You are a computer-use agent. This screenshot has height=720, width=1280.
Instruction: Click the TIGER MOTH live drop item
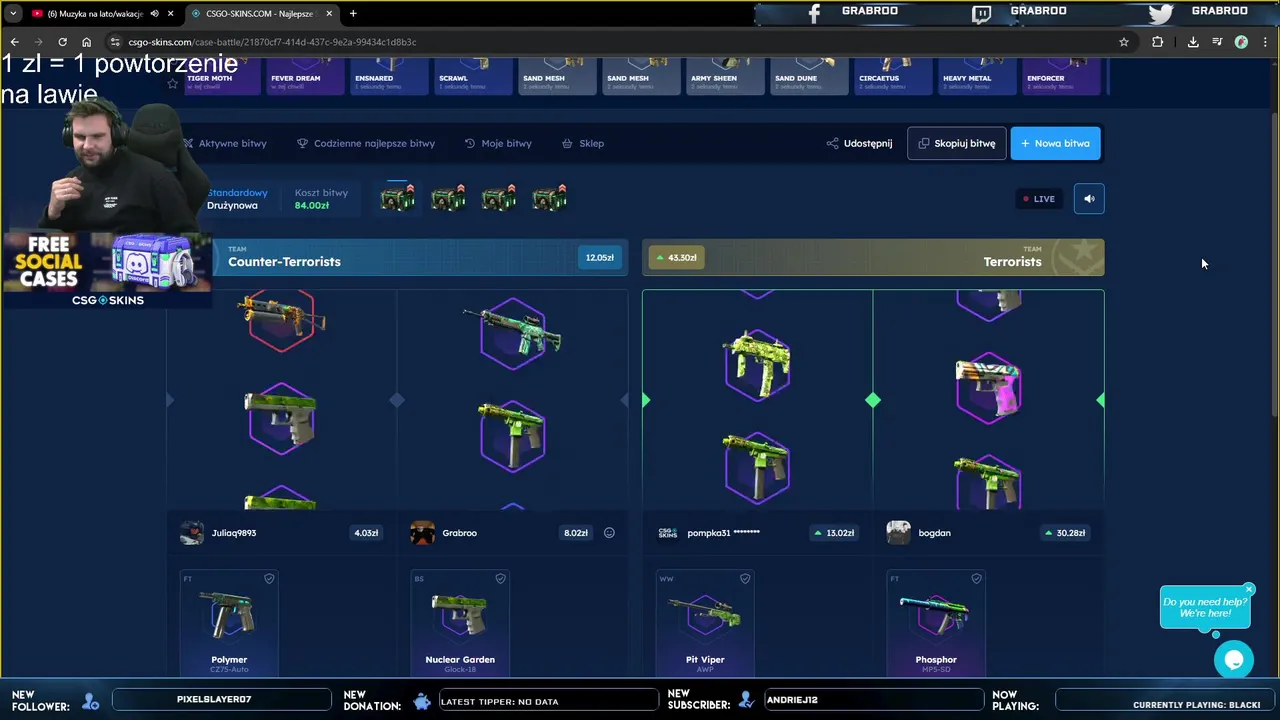click(221, 77)
